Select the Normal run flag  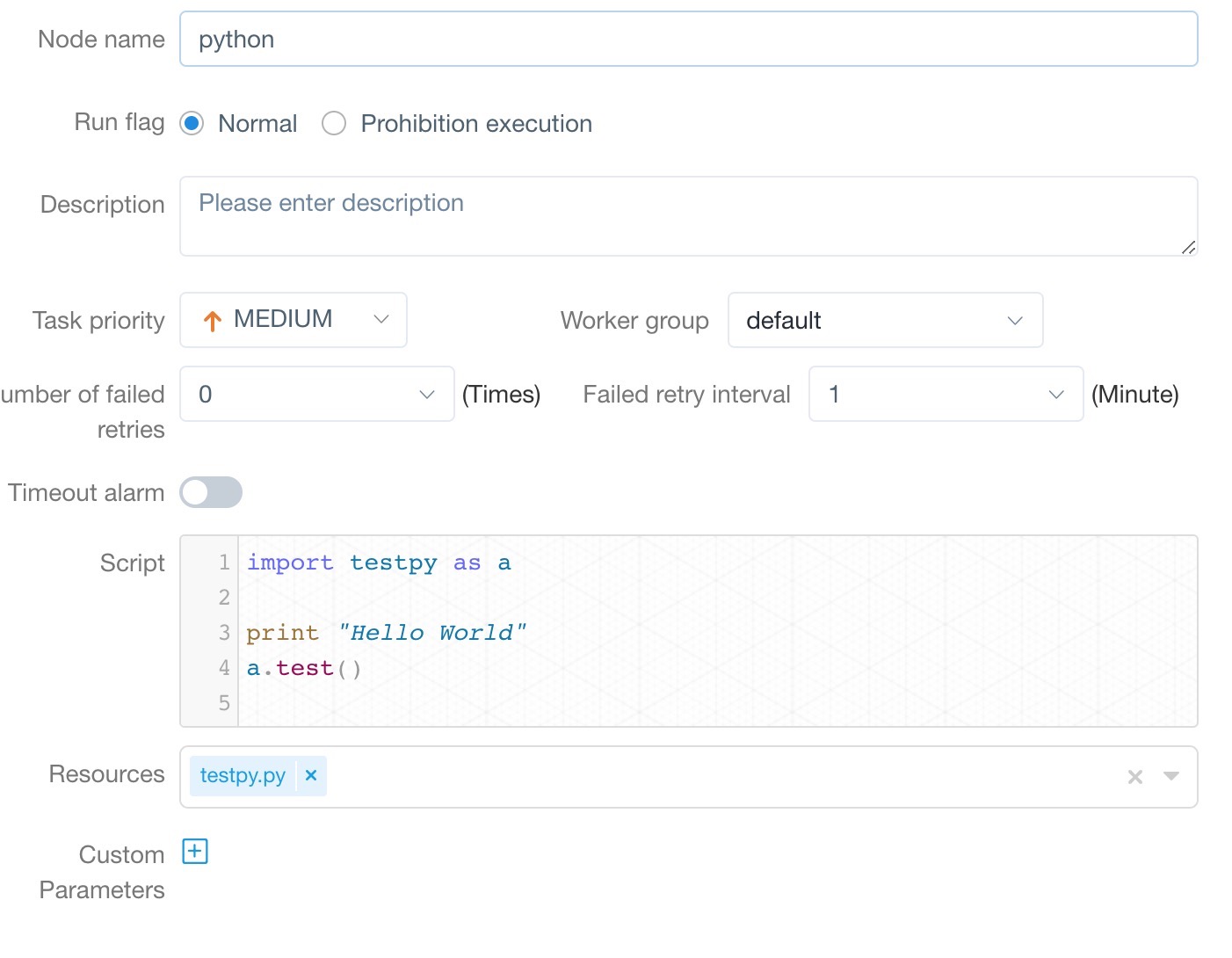(x=192, y=124)
